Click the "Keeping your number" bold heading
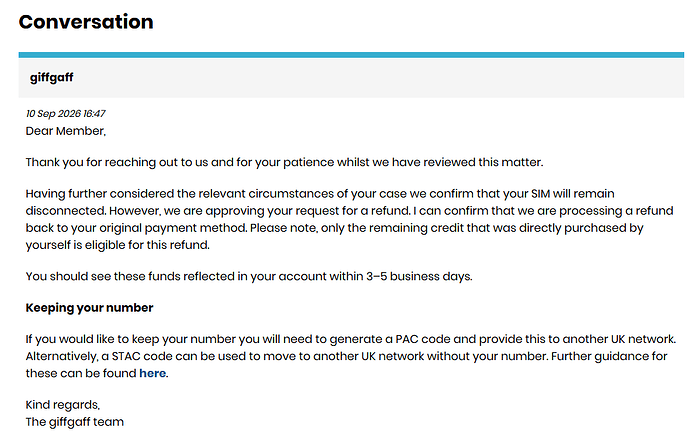Image resolution: width=690 pixels, height=440 pixels. [89, 308]
